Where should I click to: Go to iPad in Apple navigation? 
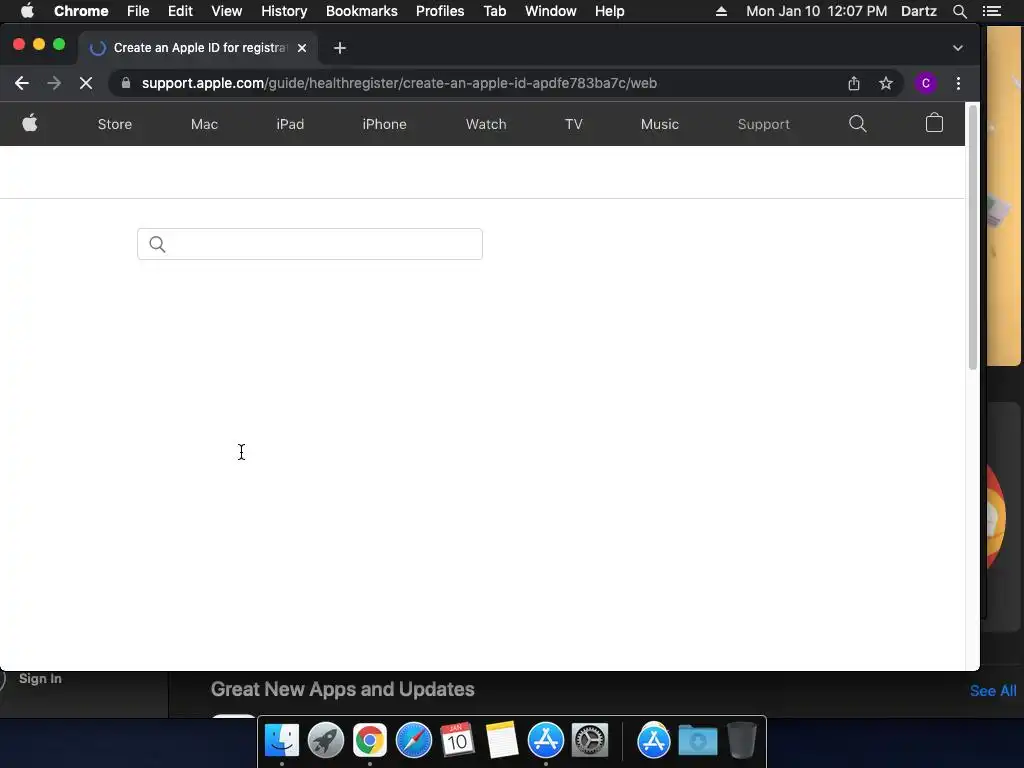tap(290, 124)
